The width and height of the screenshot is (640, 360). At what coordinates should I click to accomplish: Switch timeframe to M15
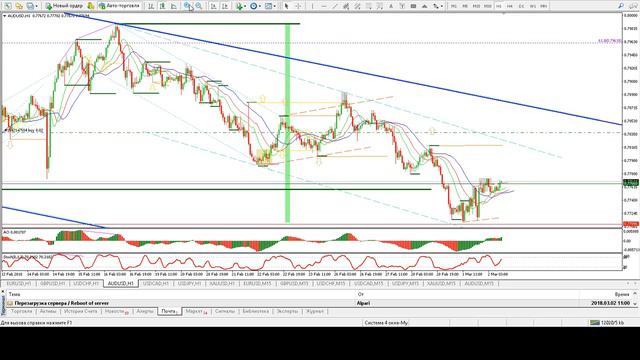coord(476,6)
